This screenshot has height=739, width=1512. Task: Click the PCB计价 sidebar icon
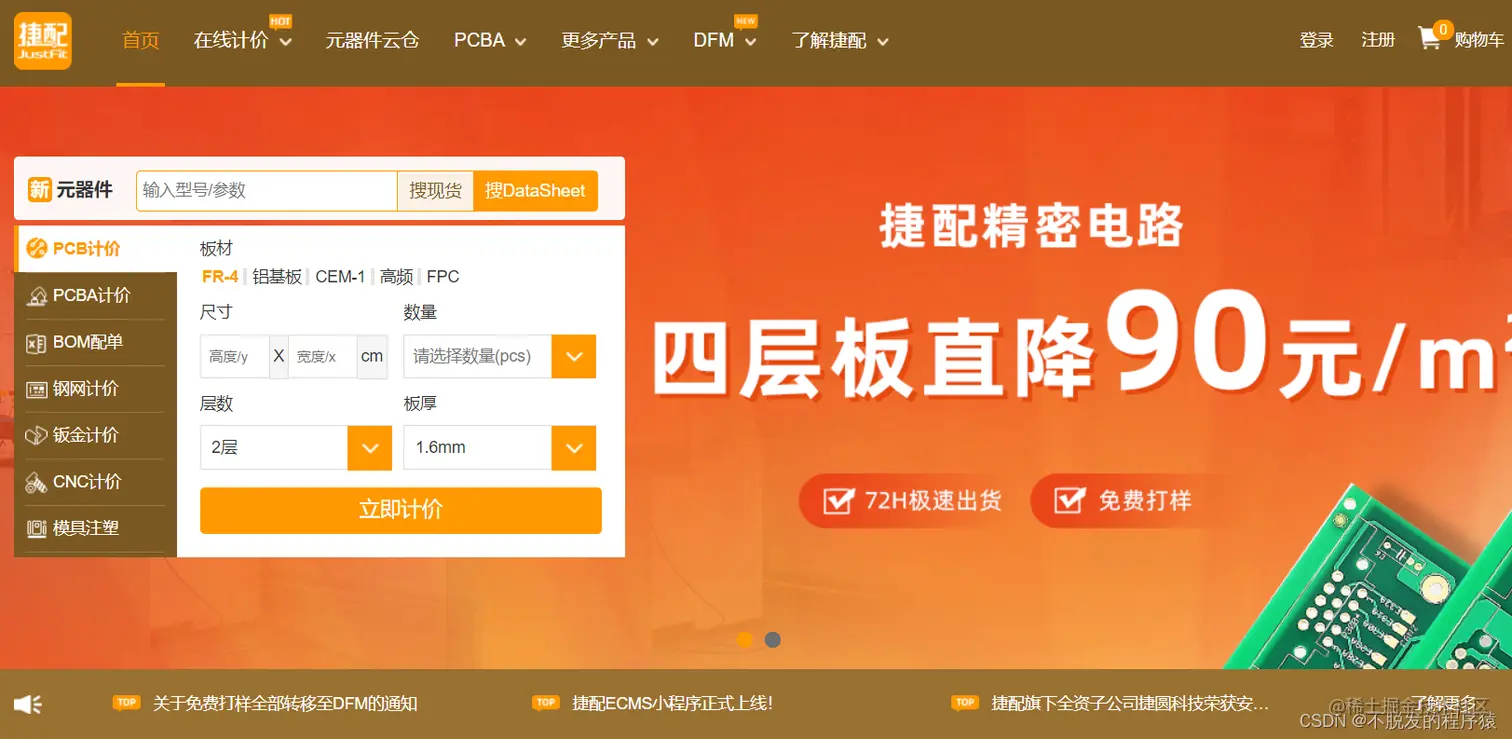click(x=37, y=248)
